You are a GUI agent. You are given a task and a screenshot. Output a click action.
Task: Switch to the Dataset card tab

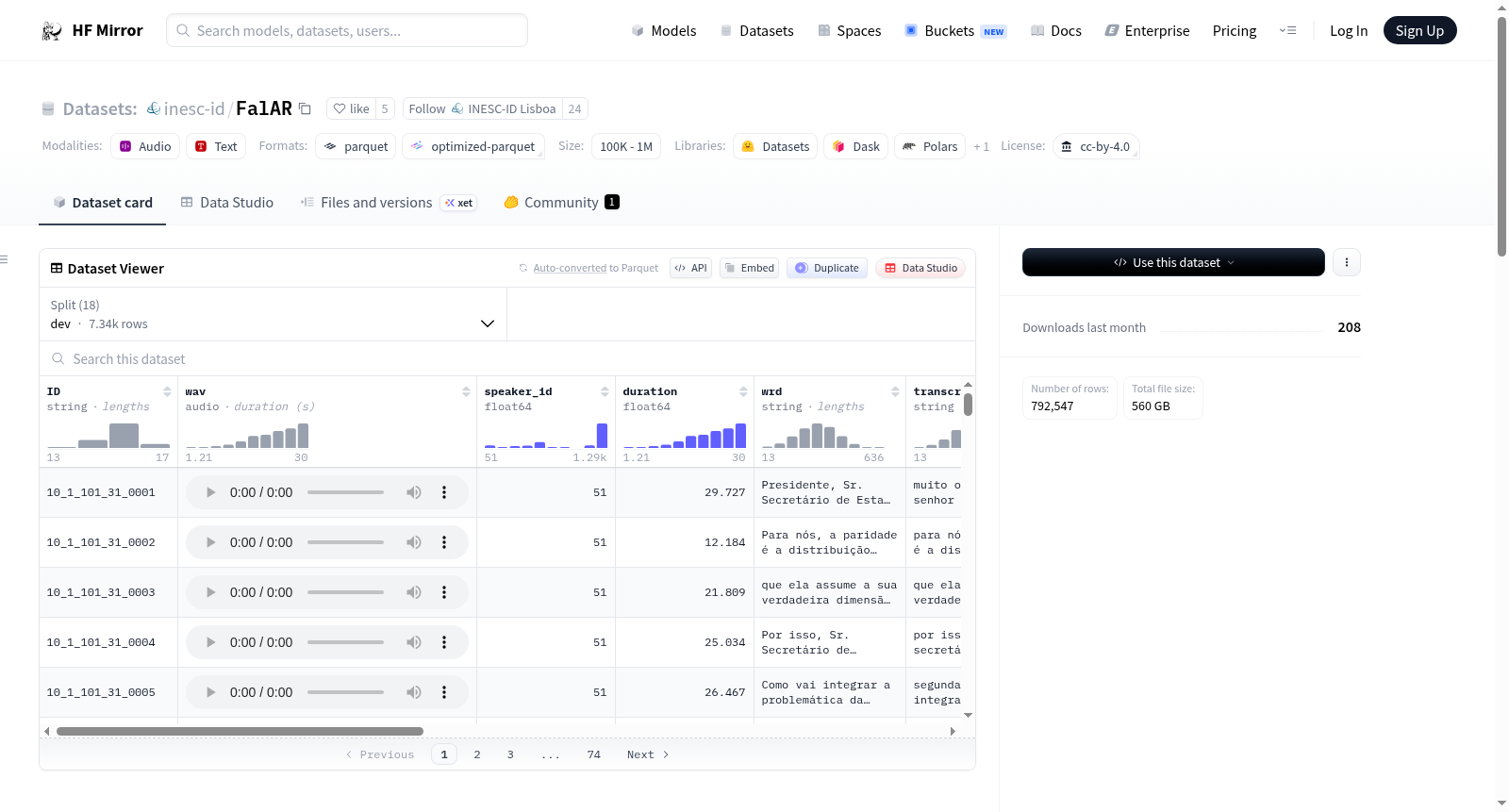pyautogui.click(x=103, y=203)
